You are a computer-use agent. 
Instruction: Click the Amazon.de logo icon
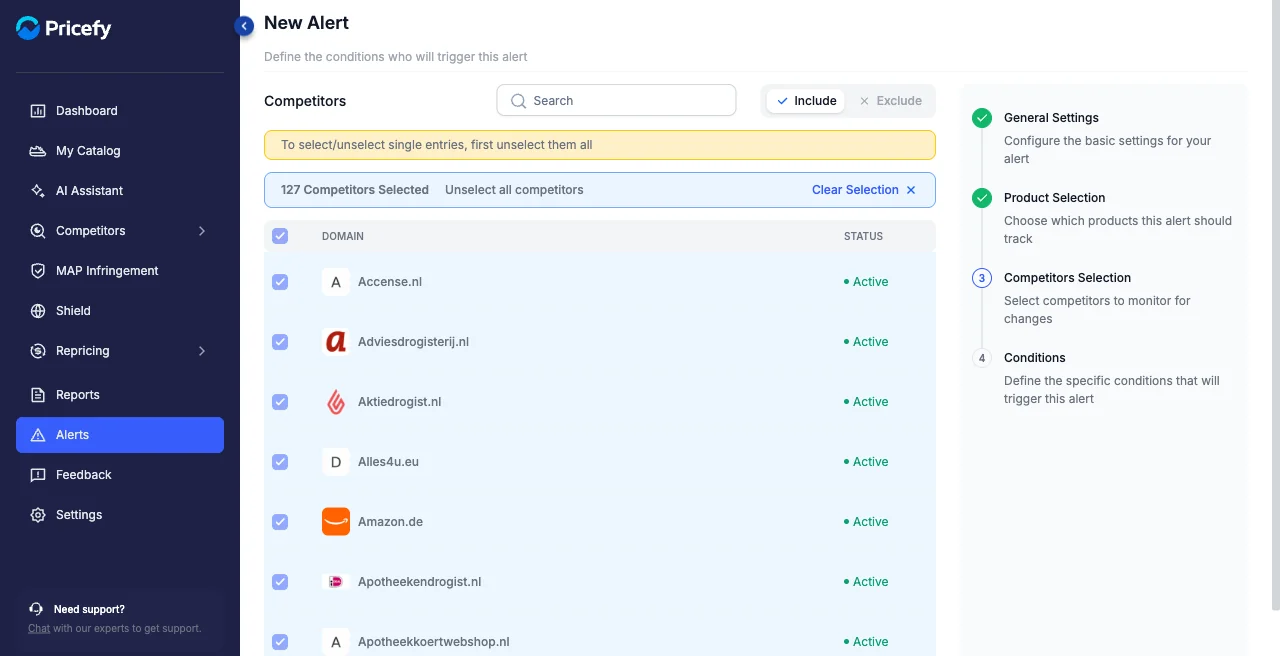(x=336, y=522)
